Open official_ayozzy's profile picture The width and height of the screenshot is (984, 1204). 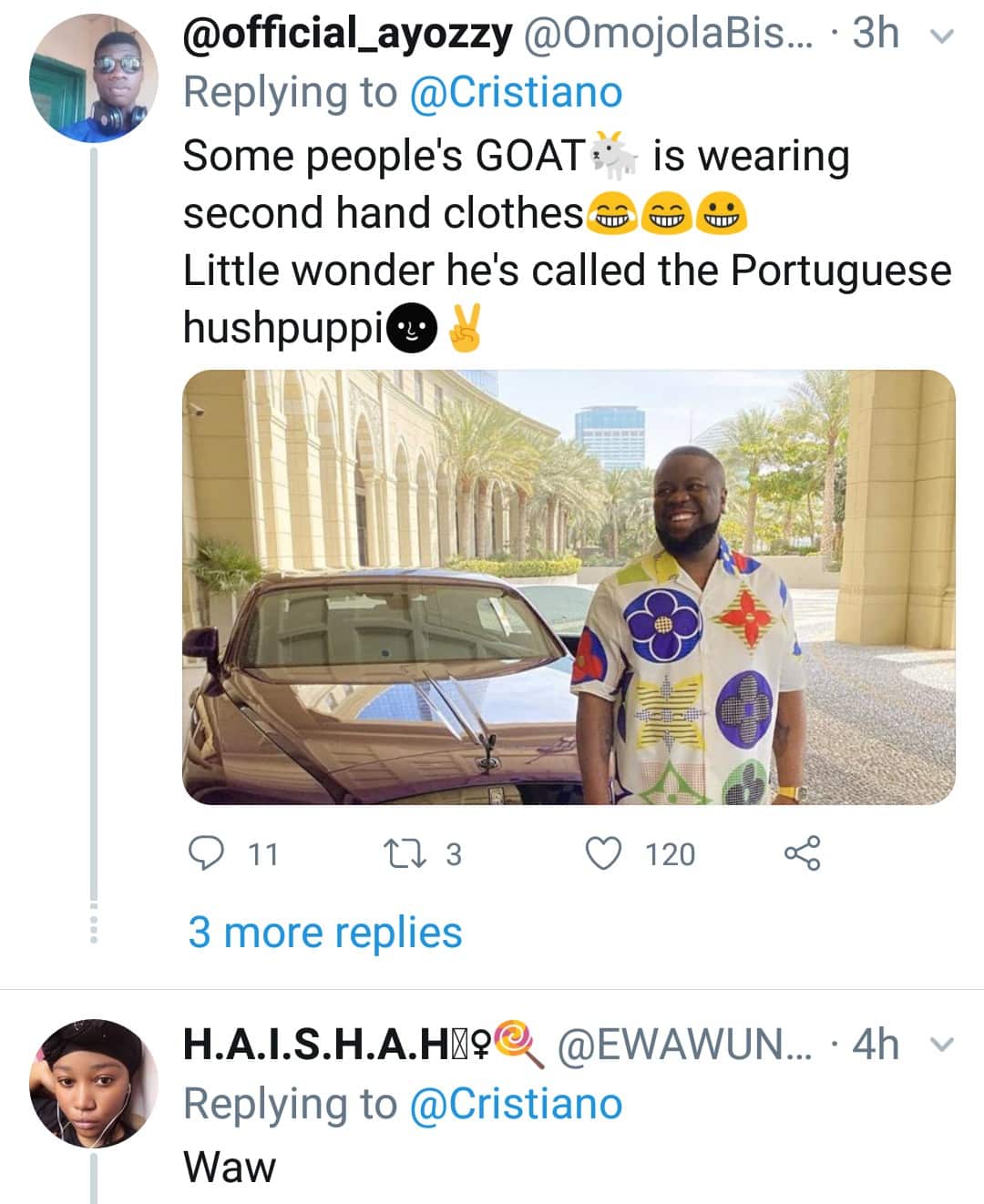(93, 80)
